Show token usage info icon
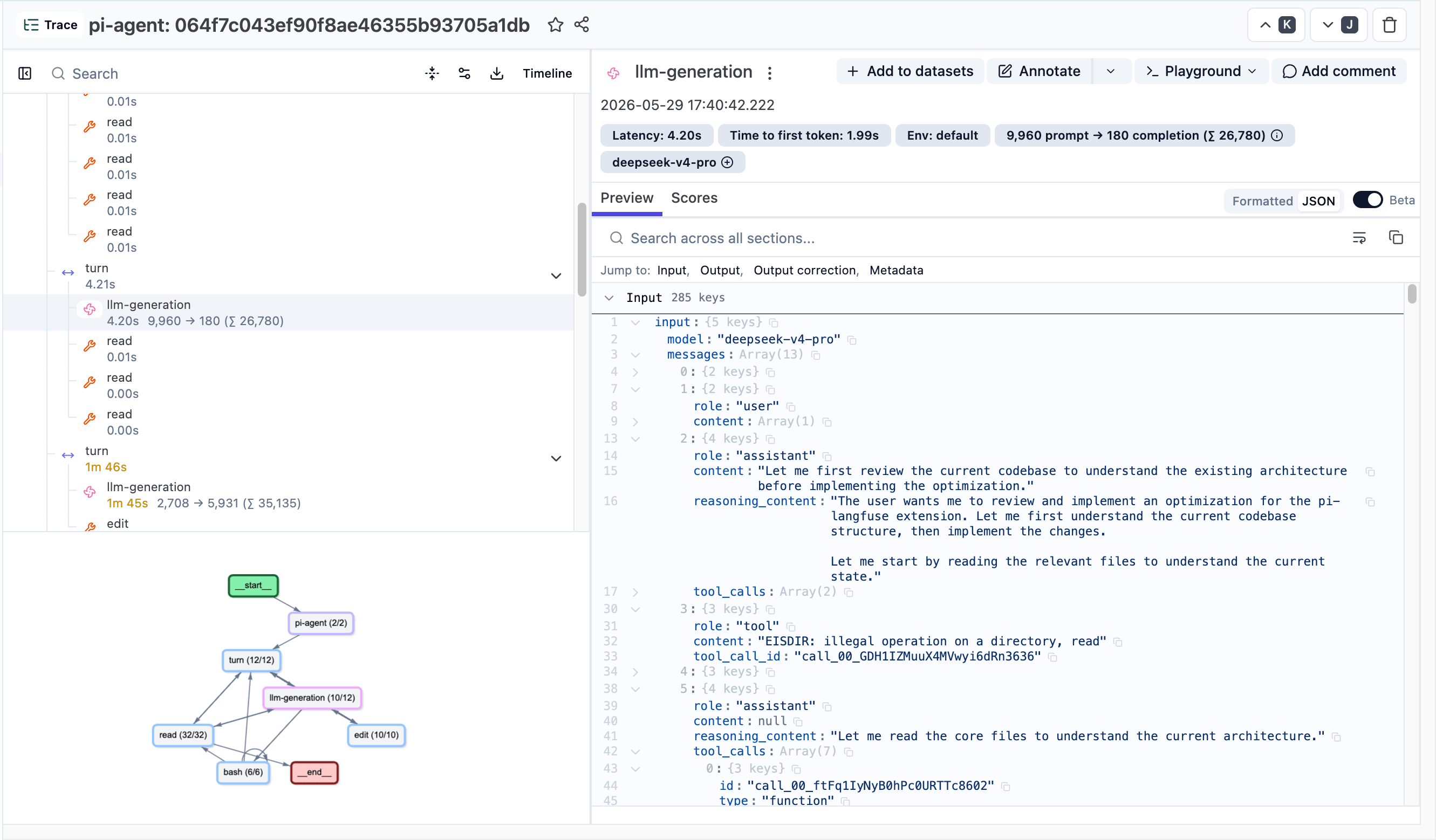This screenshot has width=1436, height=840. coord(1277,135)
